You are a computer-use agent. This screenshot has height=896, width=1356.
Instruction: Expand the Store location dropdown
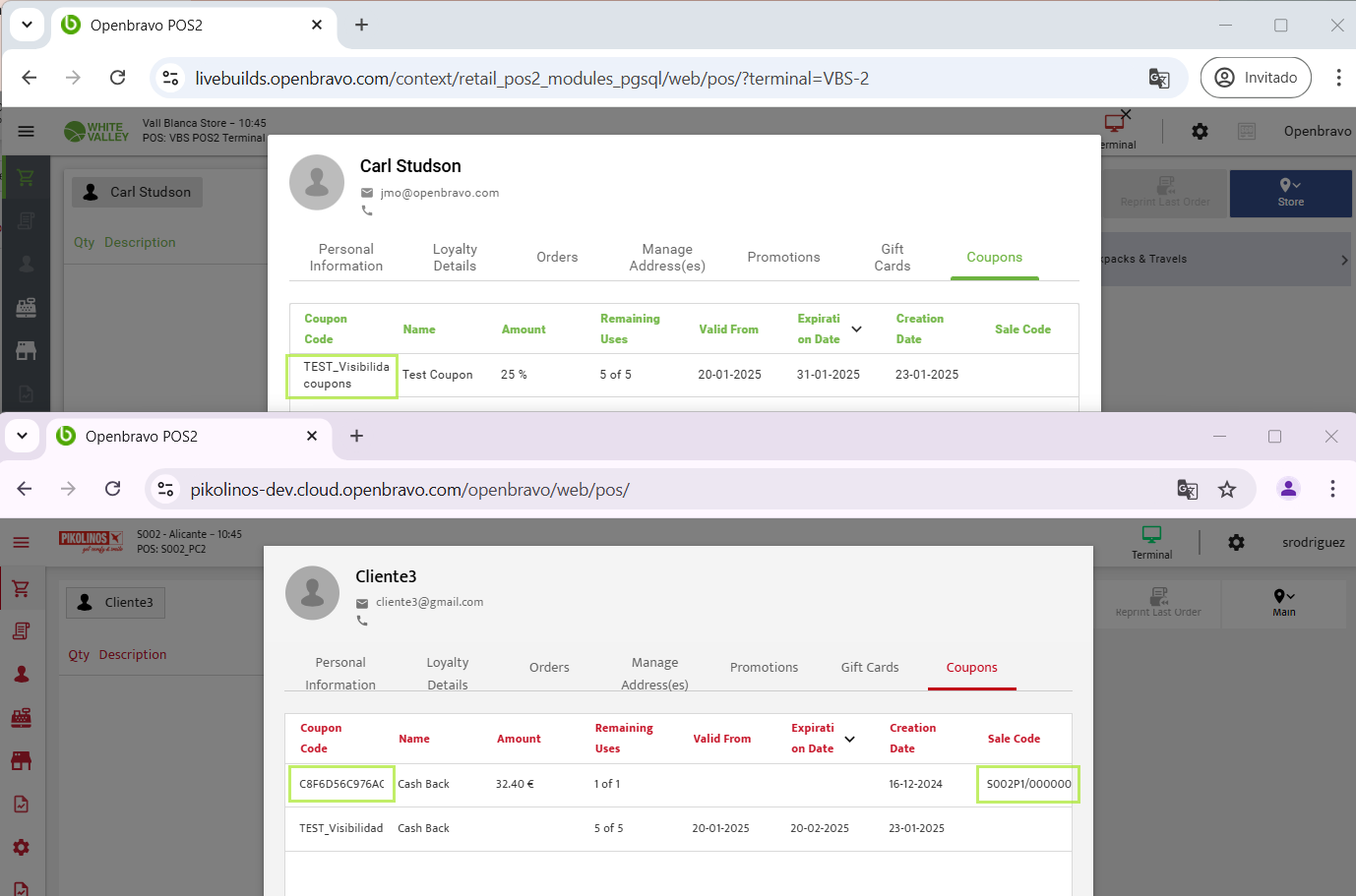tap(1290, 193)
